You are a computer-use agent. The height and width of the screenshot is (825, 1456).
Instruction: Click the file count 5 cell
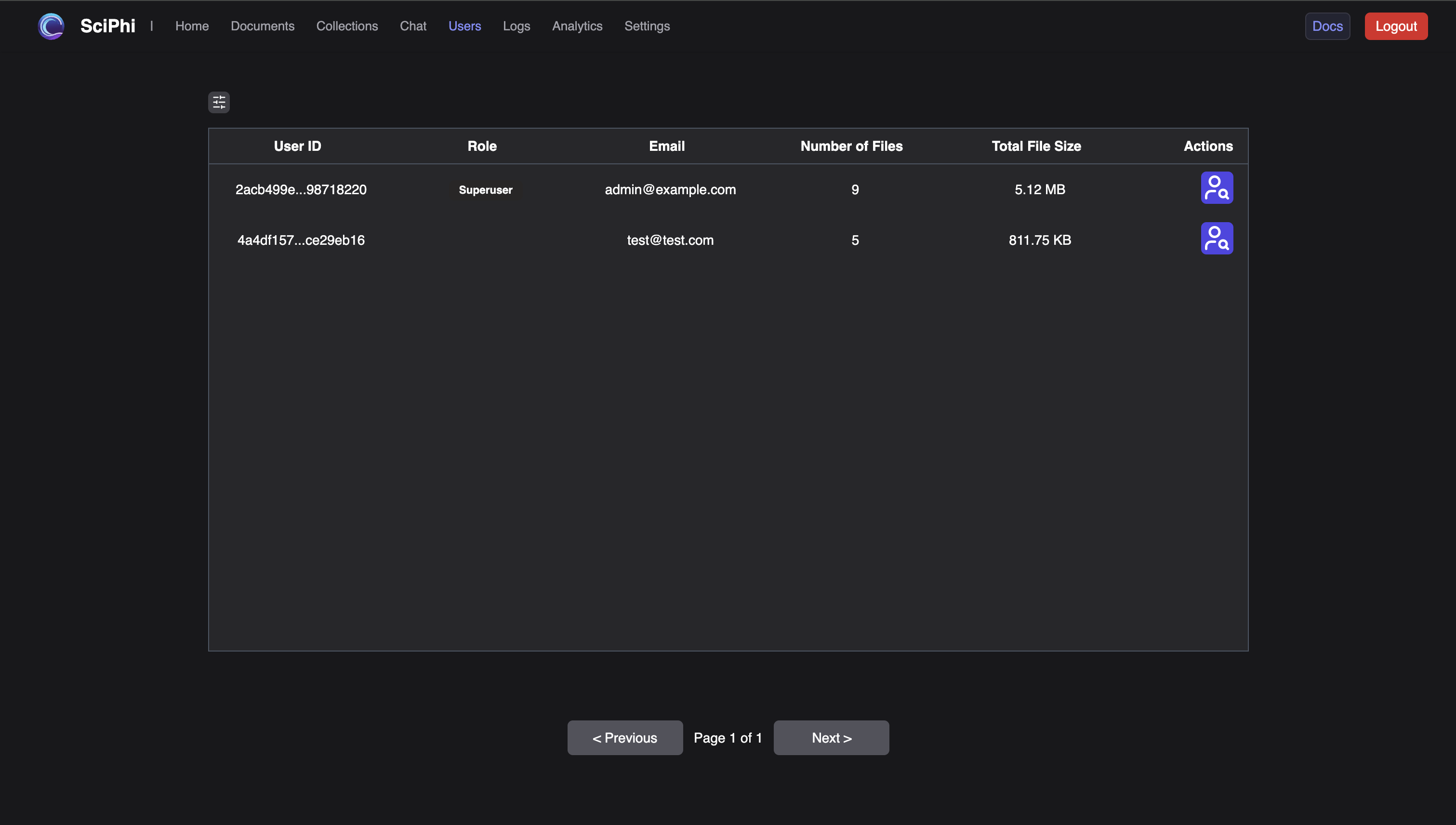855,240
